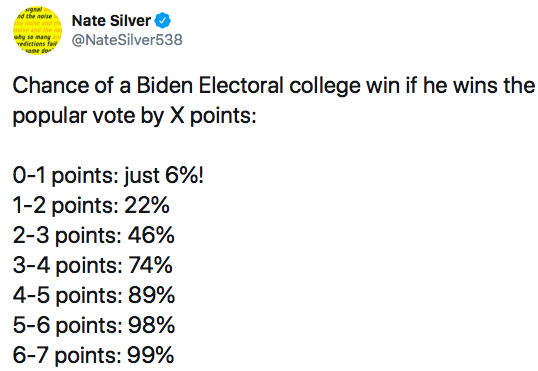538x371 pixels.
Task: Click the 89% value
Action: [151, 295]
